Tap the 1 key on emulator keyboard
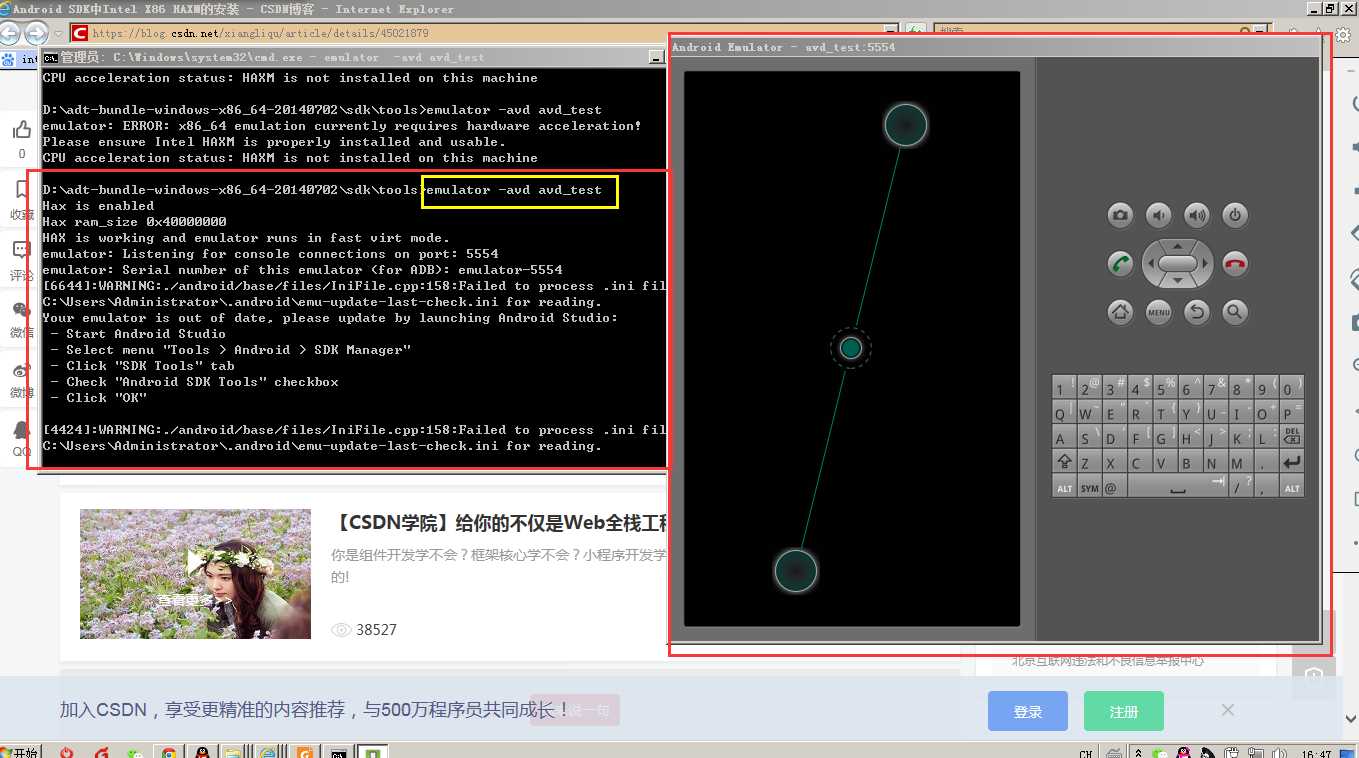 coord(1063,387)
